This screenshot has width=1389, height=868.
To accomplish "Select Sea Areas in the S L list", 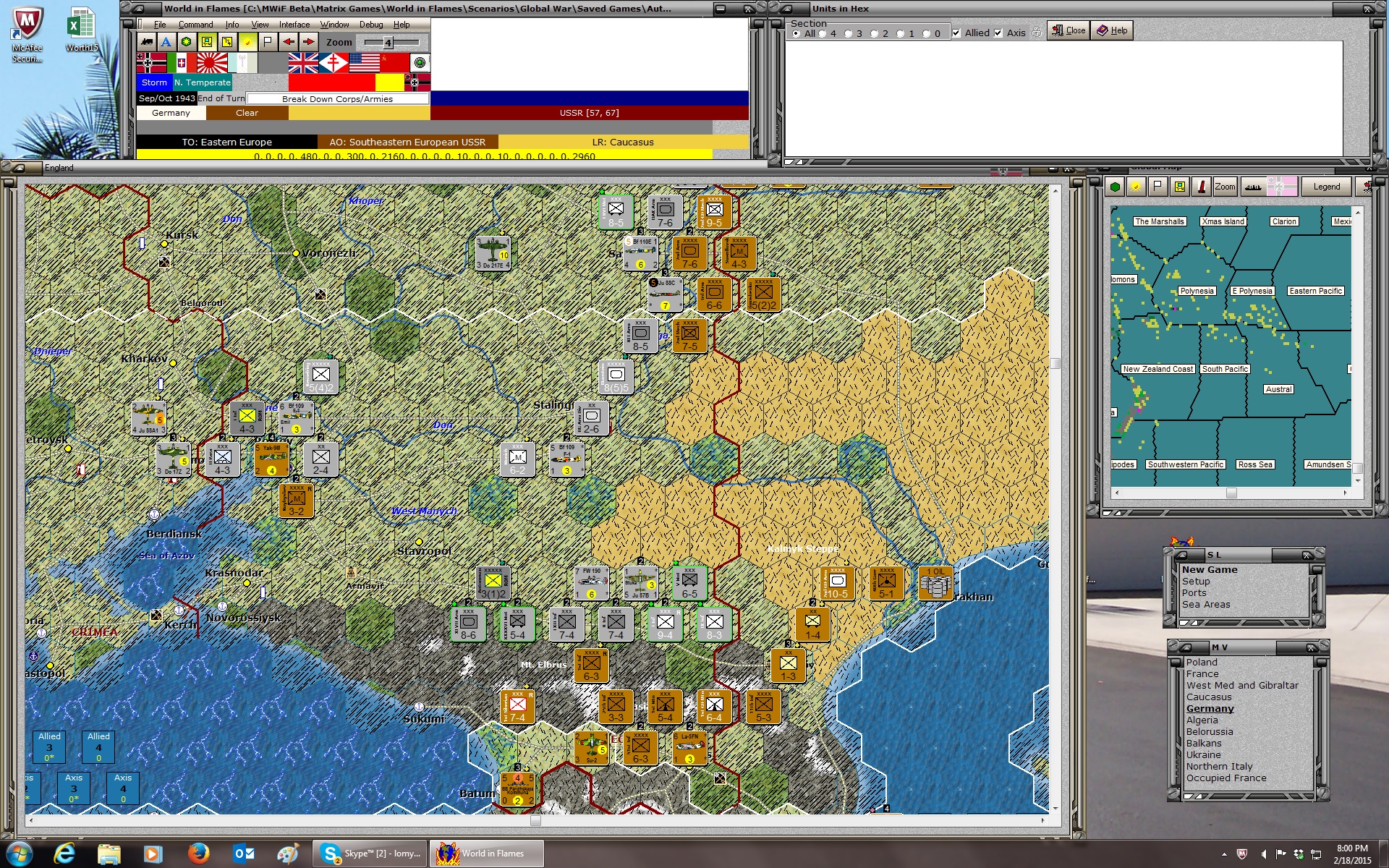I will 1206,605.
